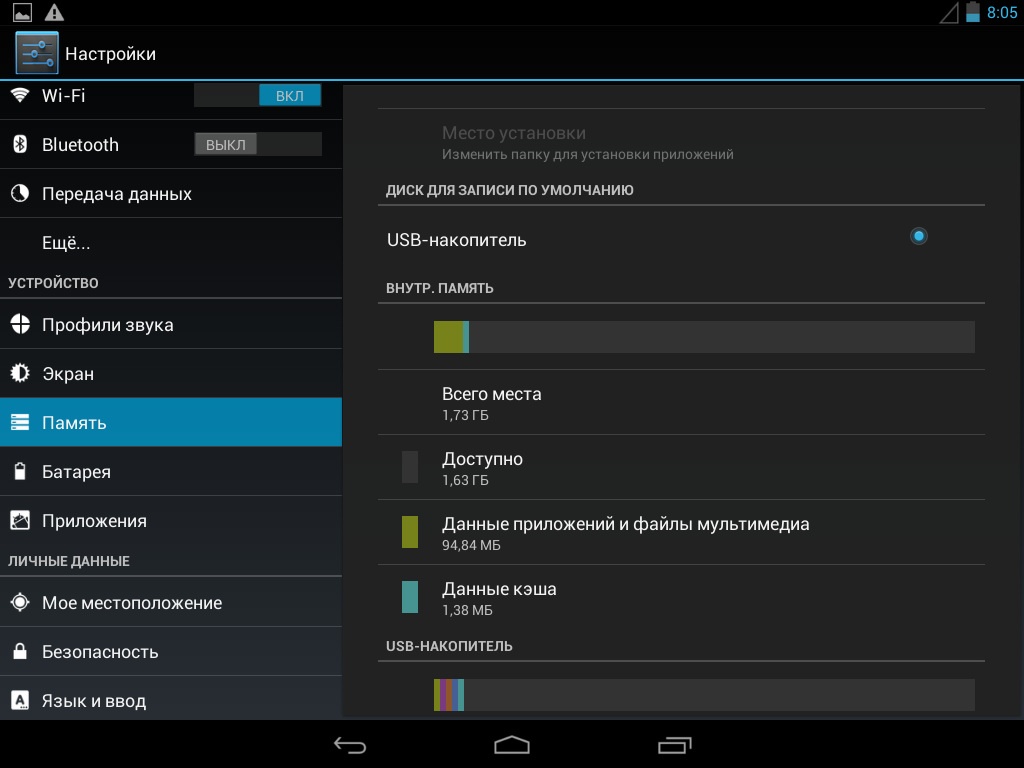Turn off the Wi-Fi switch

click(x=258, y=95)
